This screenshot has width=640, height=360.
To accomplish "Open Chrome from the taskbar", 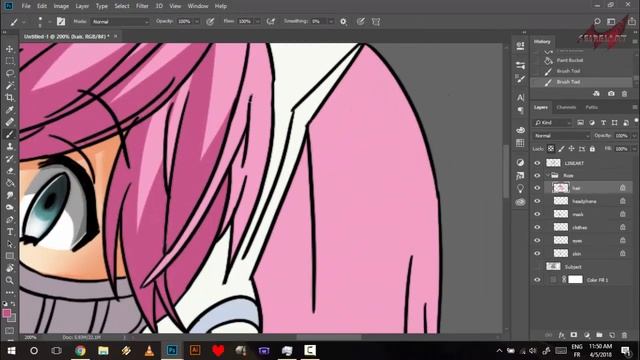I will 80,350.
